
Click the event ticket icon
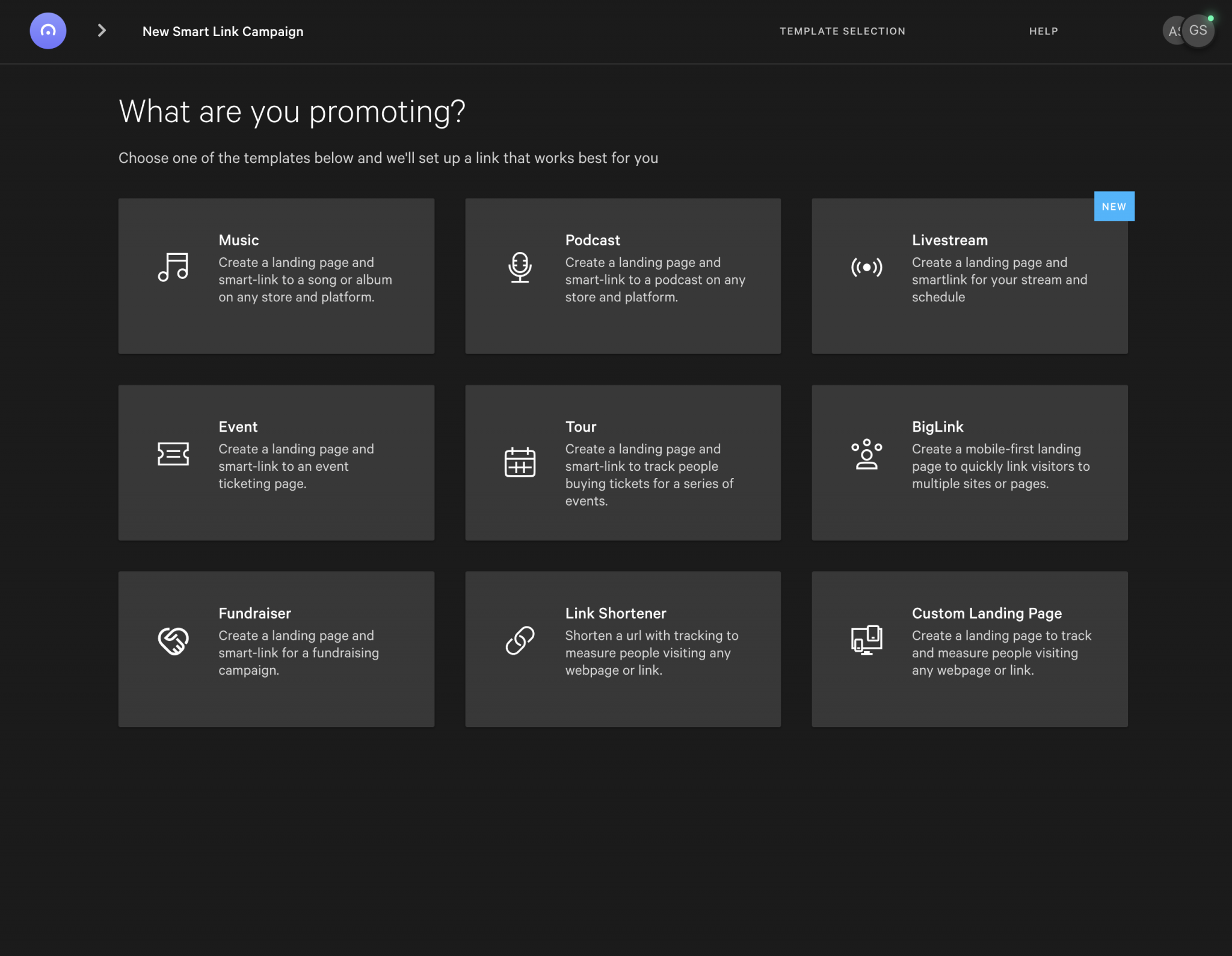(x=173, y=454)
